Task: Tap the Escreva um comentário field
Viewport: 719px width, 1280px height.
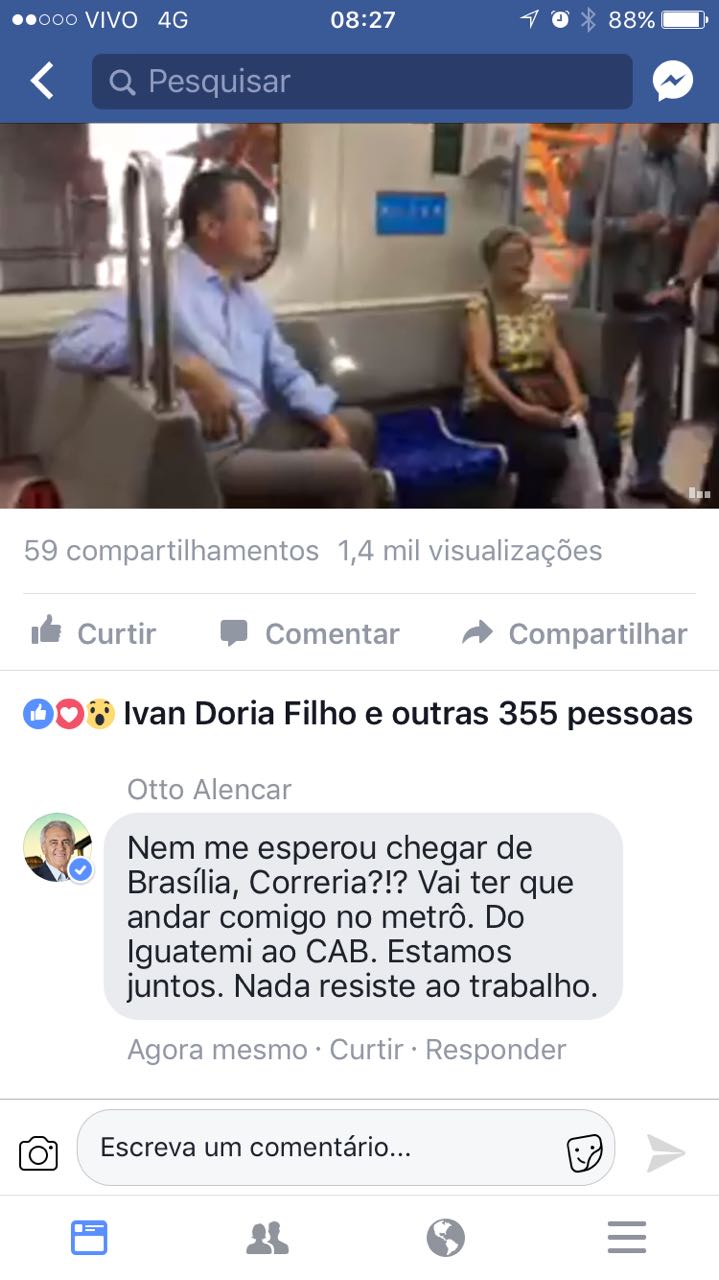Action: pyautogui.click(x=346, y=1148)
